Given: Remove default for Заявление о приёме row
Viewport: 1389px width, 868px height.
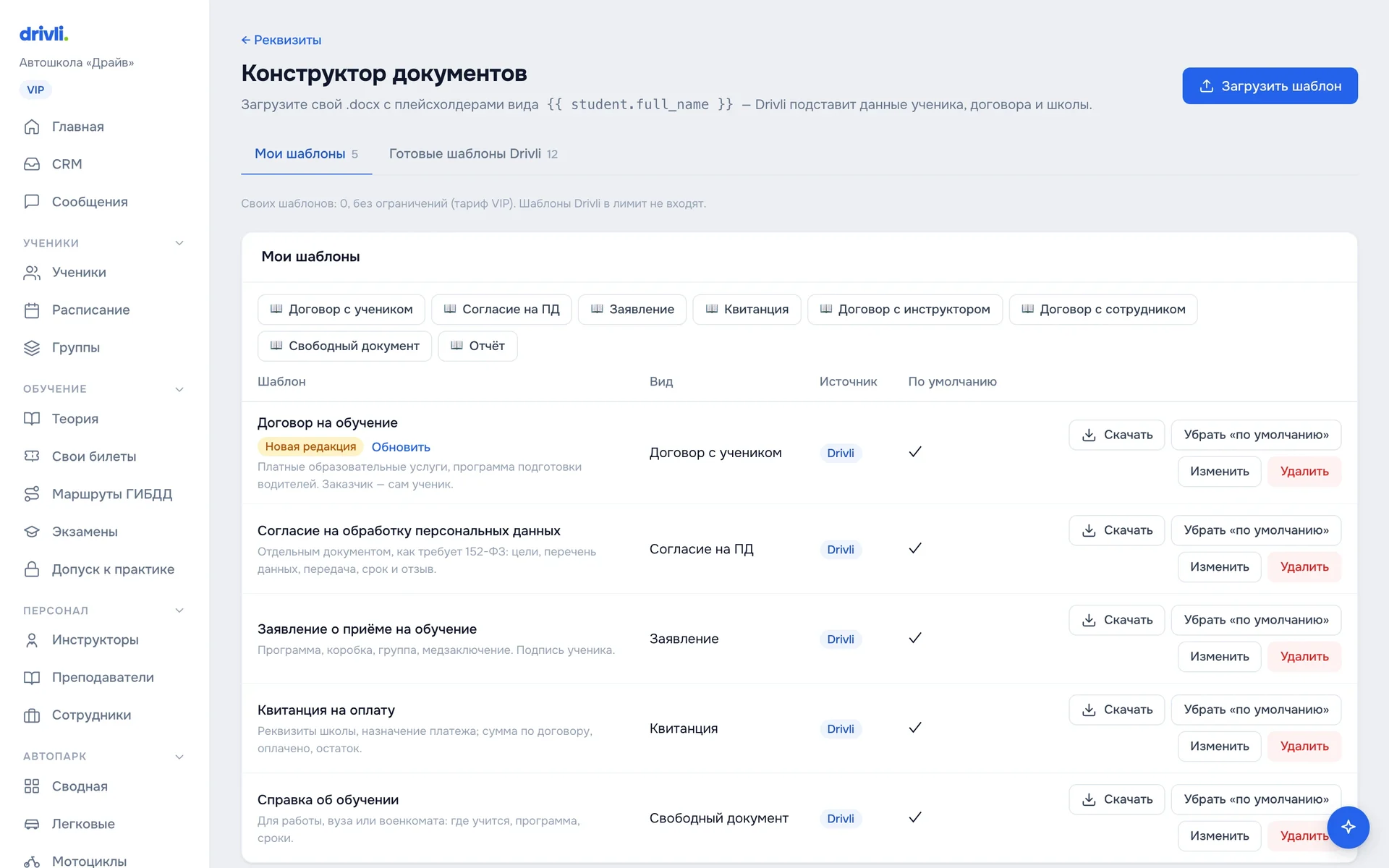Looking at the screenshot, I should click(x=1256, y=620).
